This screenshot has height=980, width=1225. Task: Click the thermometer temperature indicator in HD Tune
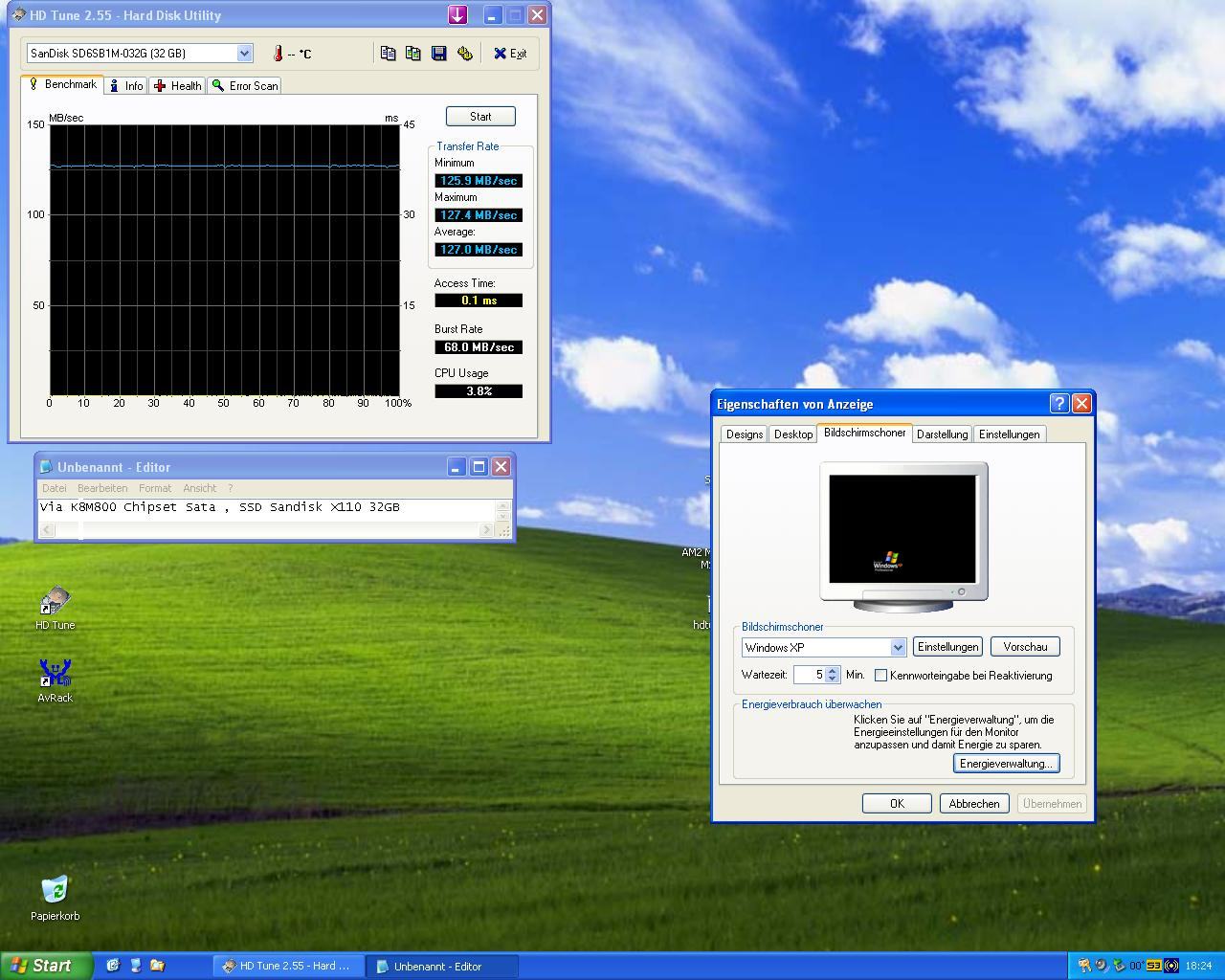tap(278, 54)
